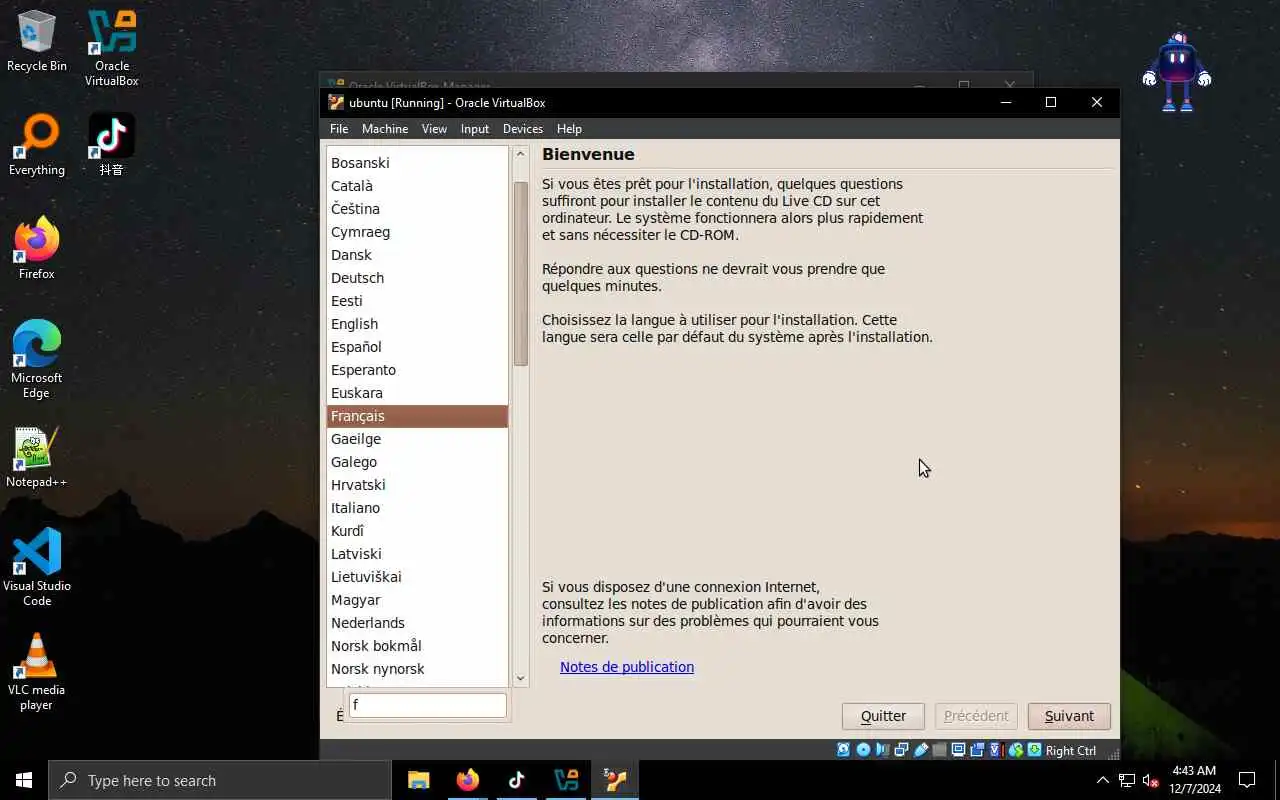Select Norsk bokmål in the language list
The height and width of the screenshot is (800, 1280).
coord(417,646)
